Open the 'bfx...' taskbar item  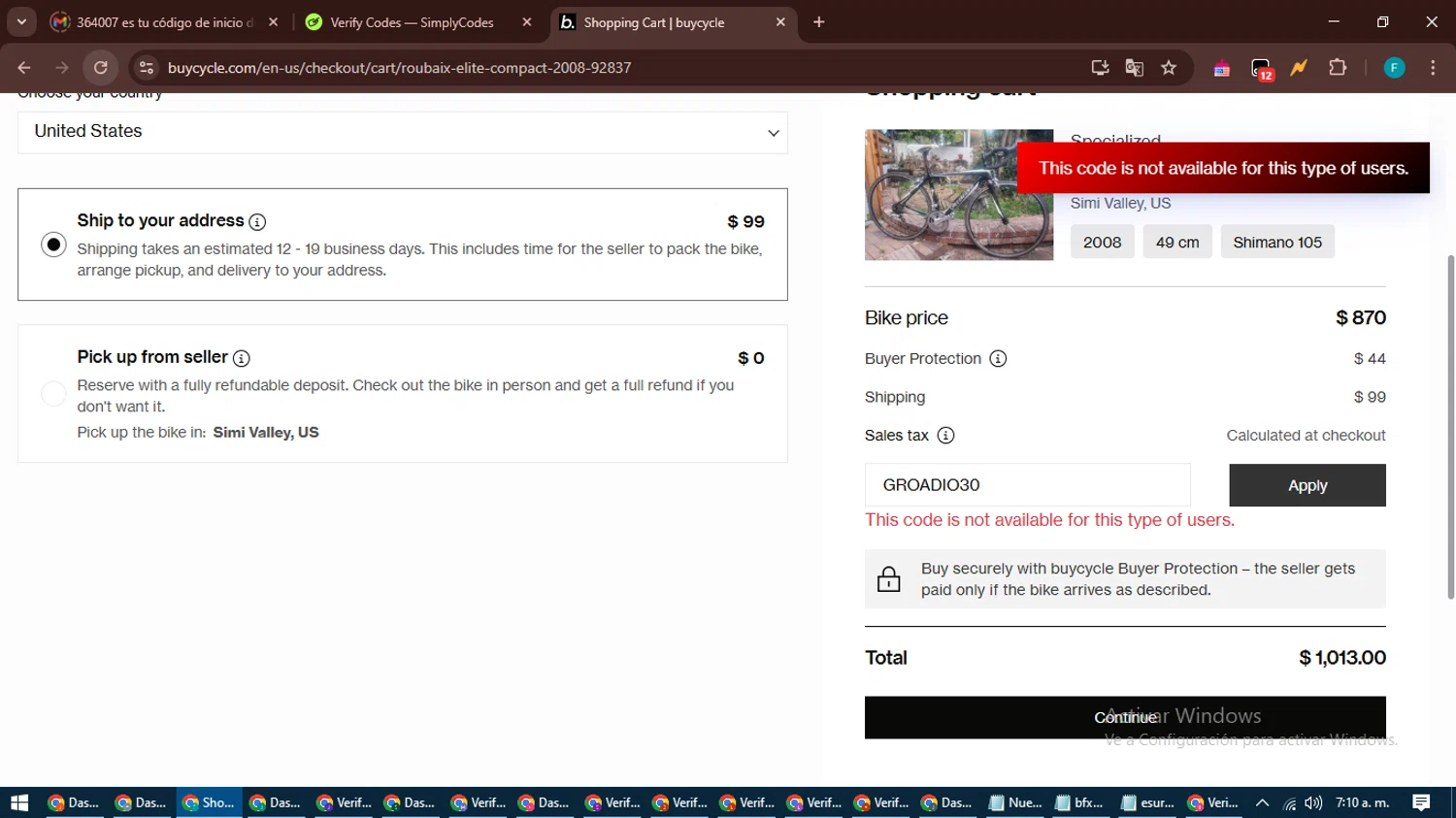(x=1080, y=802)
